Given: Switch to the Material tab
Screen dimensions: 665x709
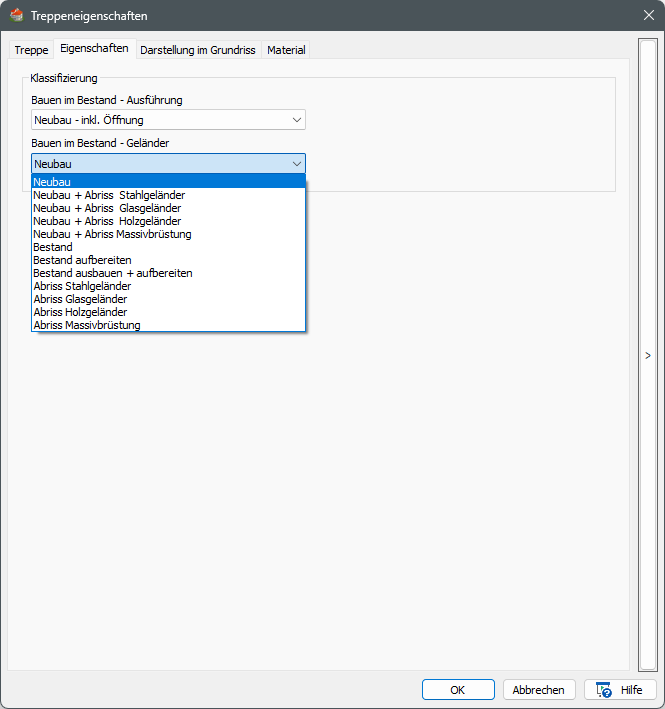Looking at the screenshot, I should (x=286, y=50).
